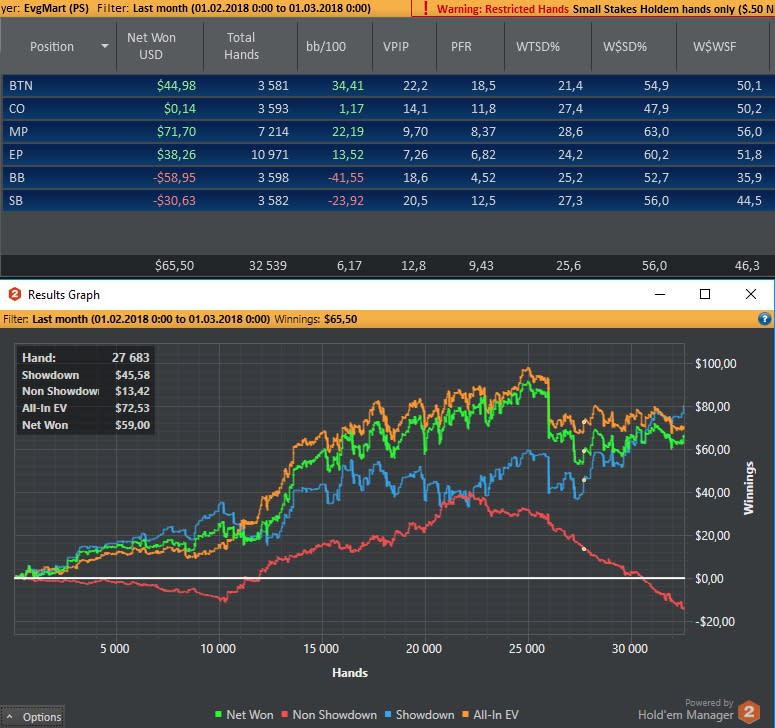This screenshot has width=775, height=728.
Task: Click the $71,70 Net Won cell
Action: click(x=176, y=131)
